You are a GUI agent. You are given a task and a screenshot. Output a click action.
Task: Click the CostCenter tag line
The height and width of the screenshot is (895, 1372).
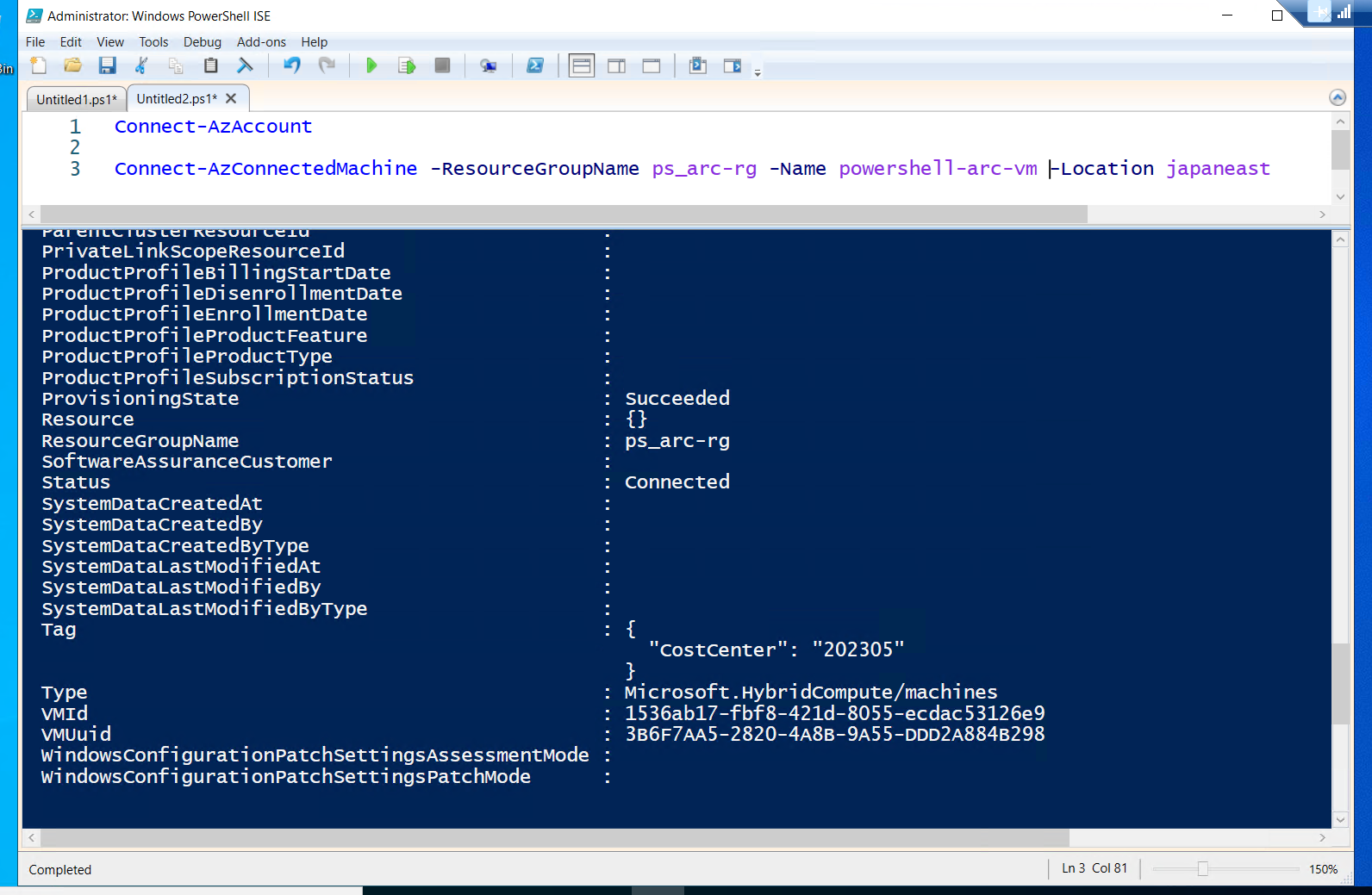coord(776,650)
